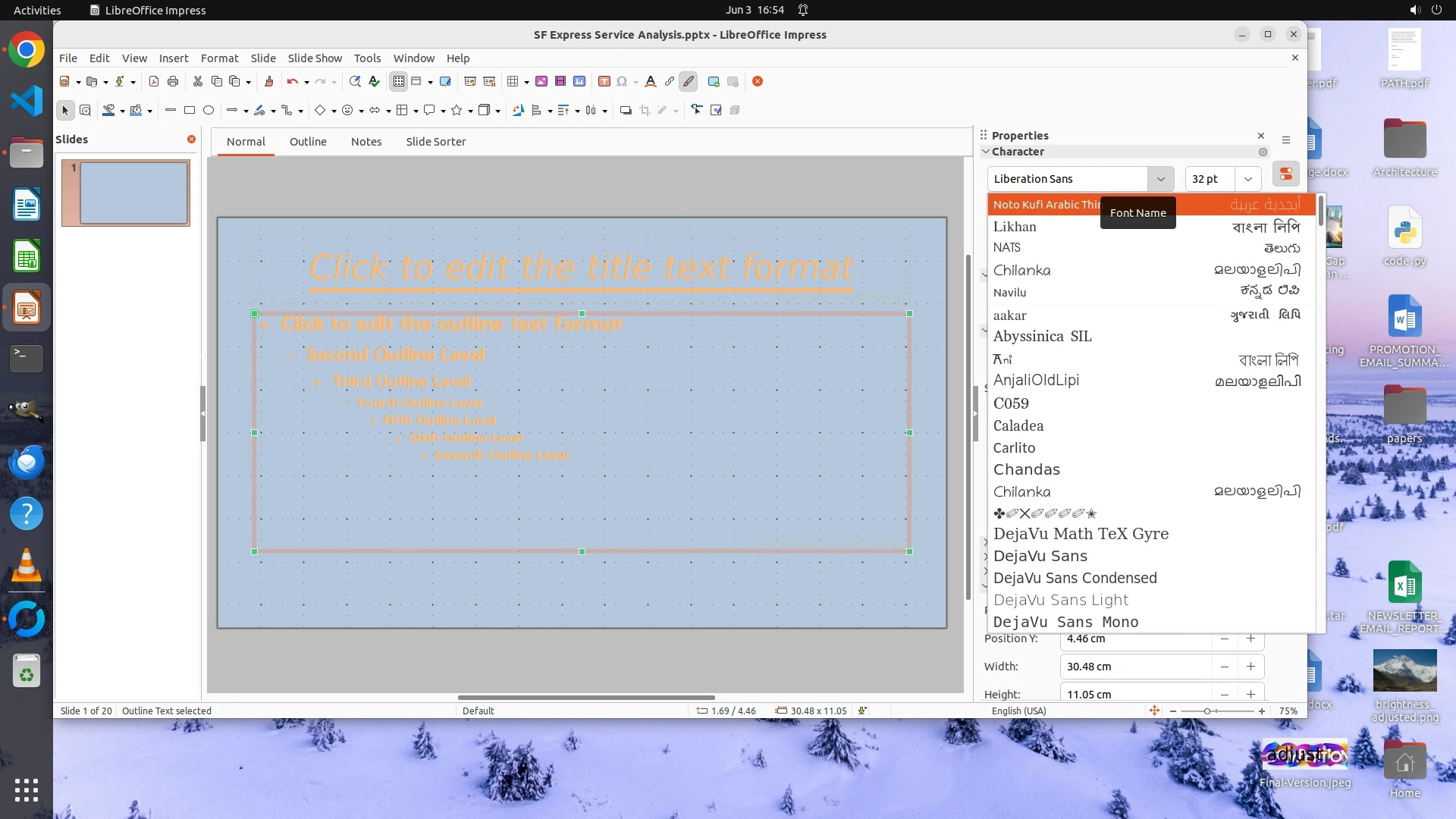The image size is (1456, 819).
Task: Open the 32 pt font size dropdown
Action: pos(1247,179)
